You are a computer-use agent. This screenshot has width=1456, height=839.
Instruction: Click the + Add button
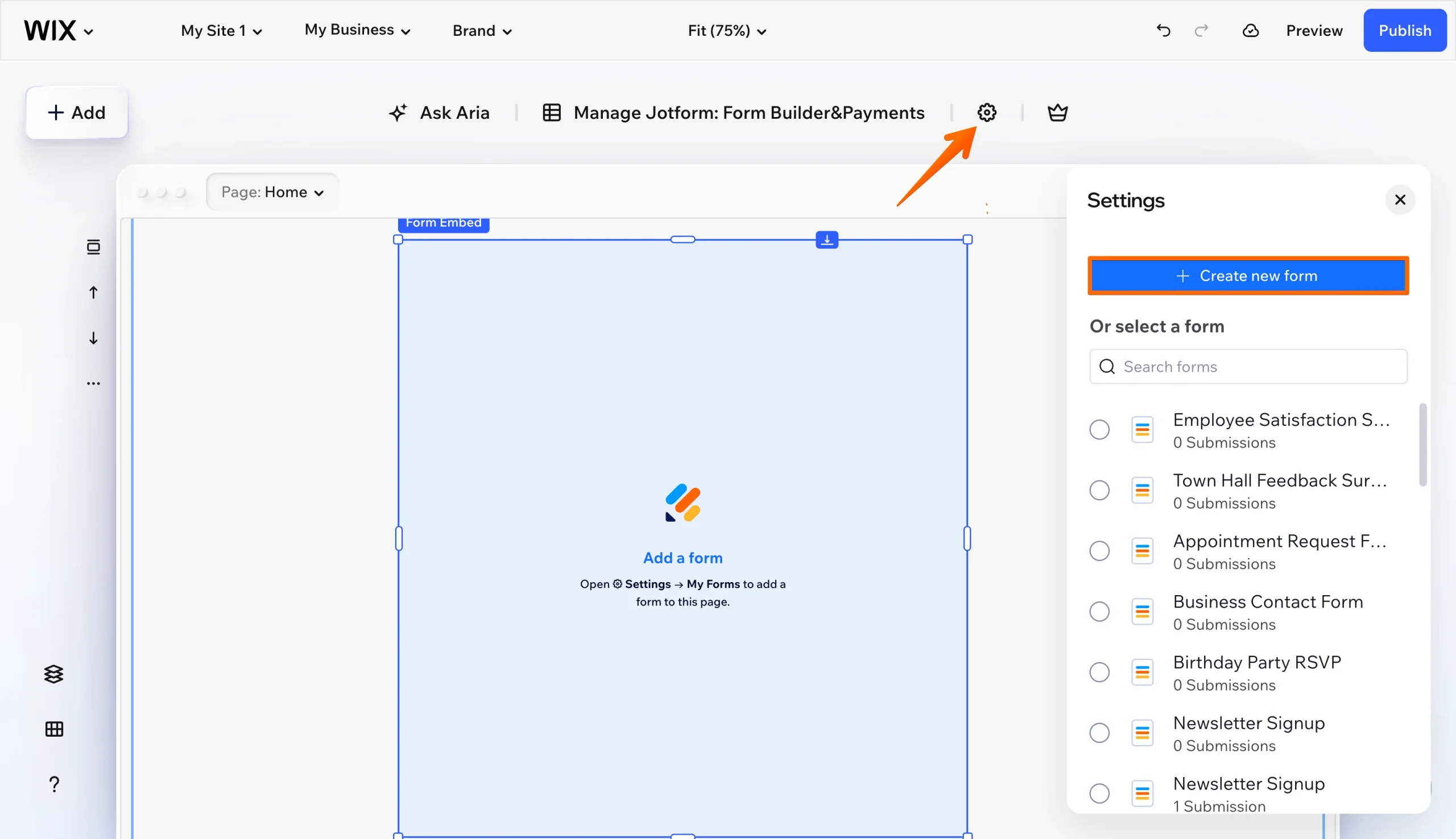click(77, 113)
